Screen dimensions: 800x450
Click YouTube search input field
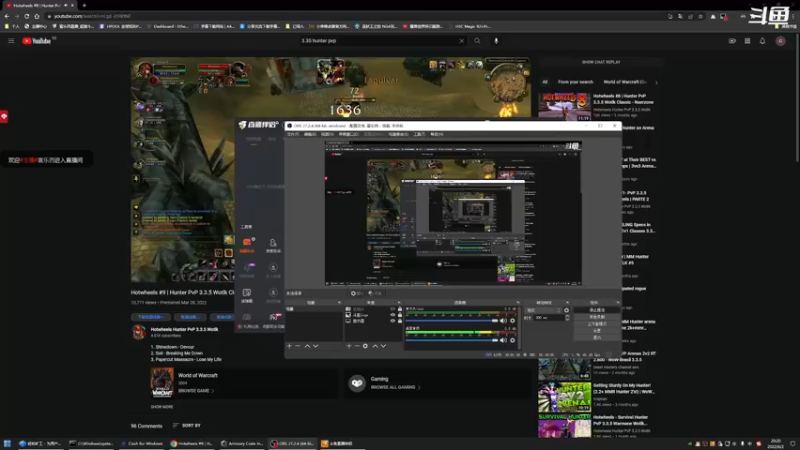pyautogui.click(x=378, y=41)
